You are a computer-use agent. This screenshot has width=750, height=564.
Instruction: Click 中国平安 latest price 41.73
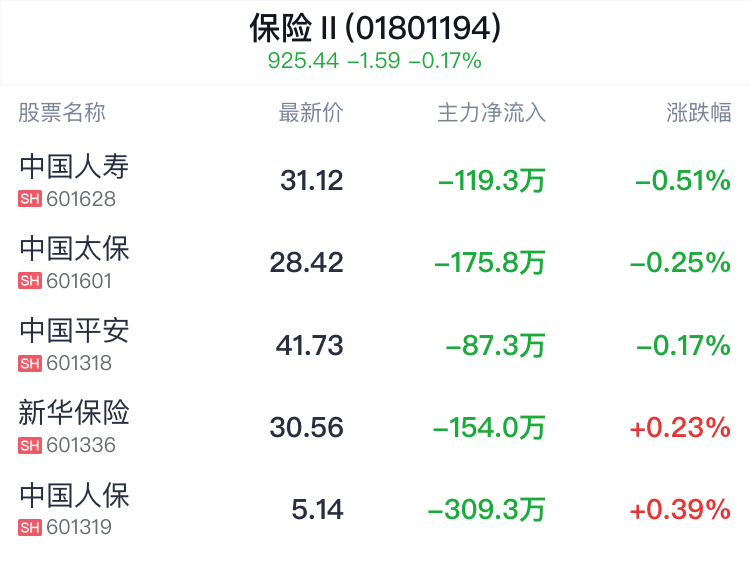pos(309,345)
